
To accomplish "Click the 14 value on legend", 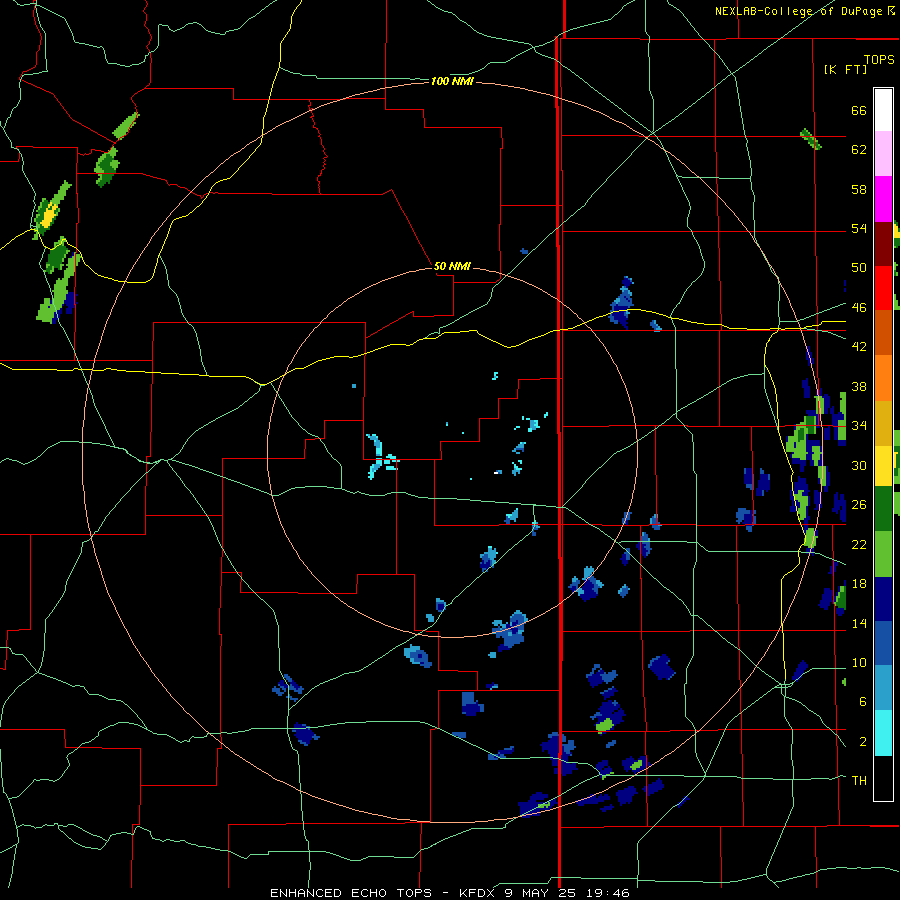I will pyautogui.click(x=859, y=623).
